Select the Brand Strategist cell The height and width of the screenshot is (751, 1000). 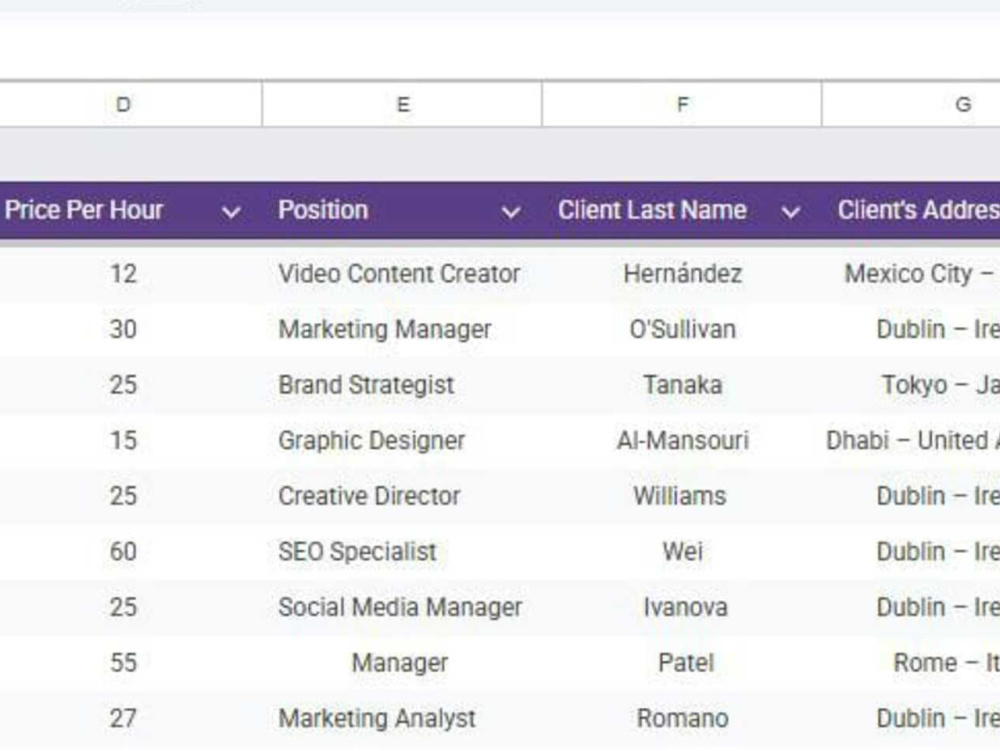pyautogui.click(x=402, y=386)
